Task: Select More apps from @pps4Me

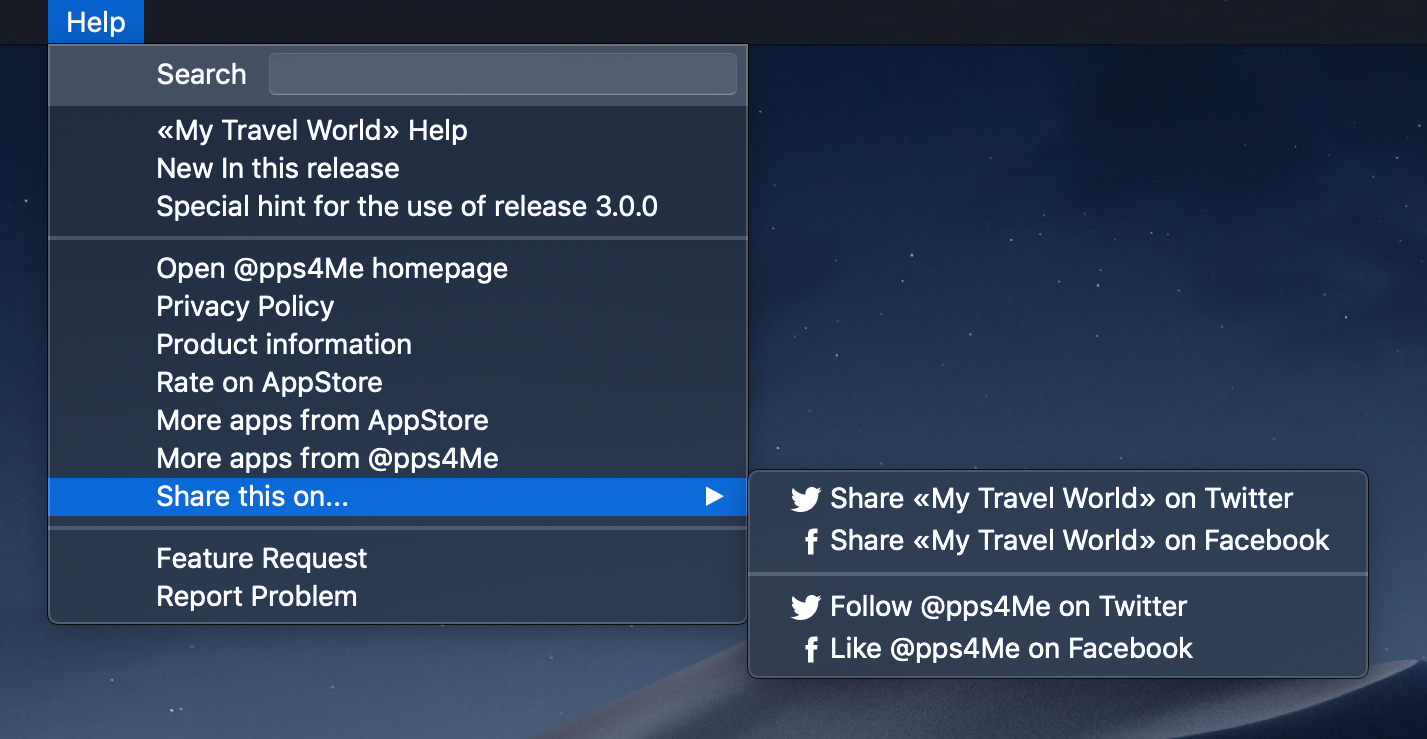Action: coord(398,459)
